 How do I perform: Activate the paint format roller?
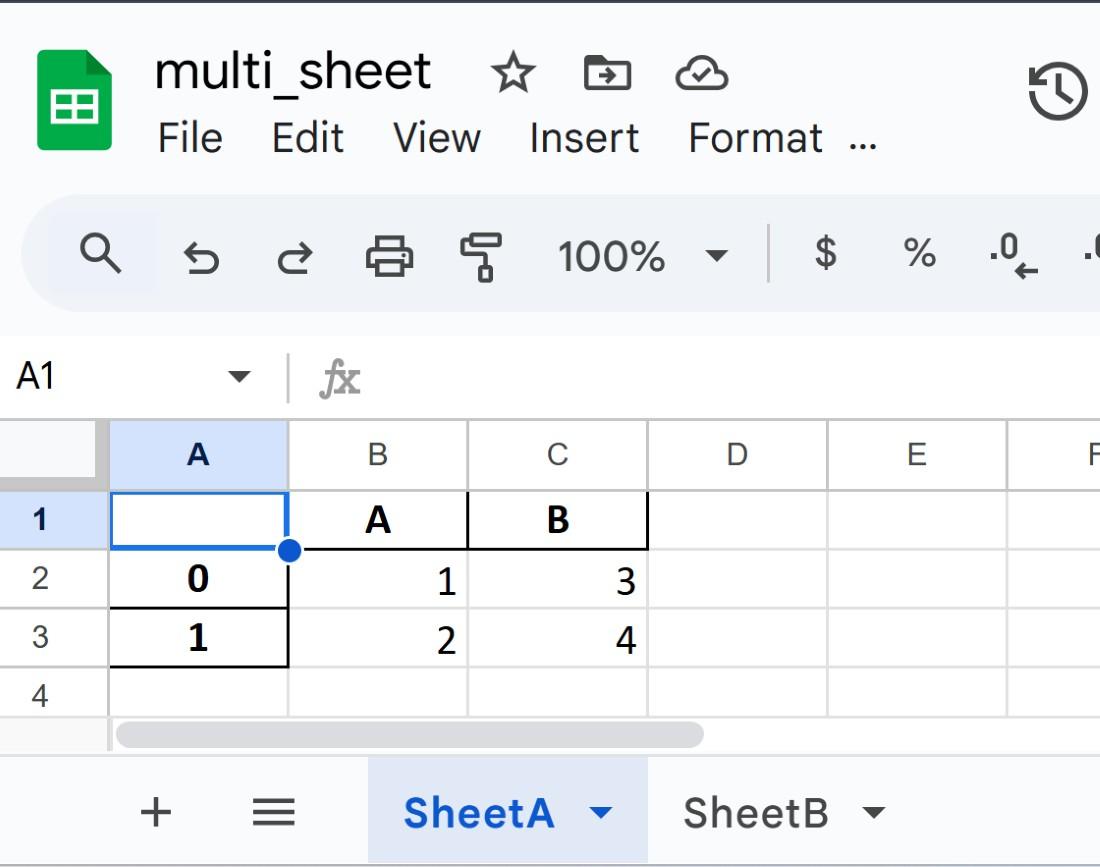click(481, 257)
